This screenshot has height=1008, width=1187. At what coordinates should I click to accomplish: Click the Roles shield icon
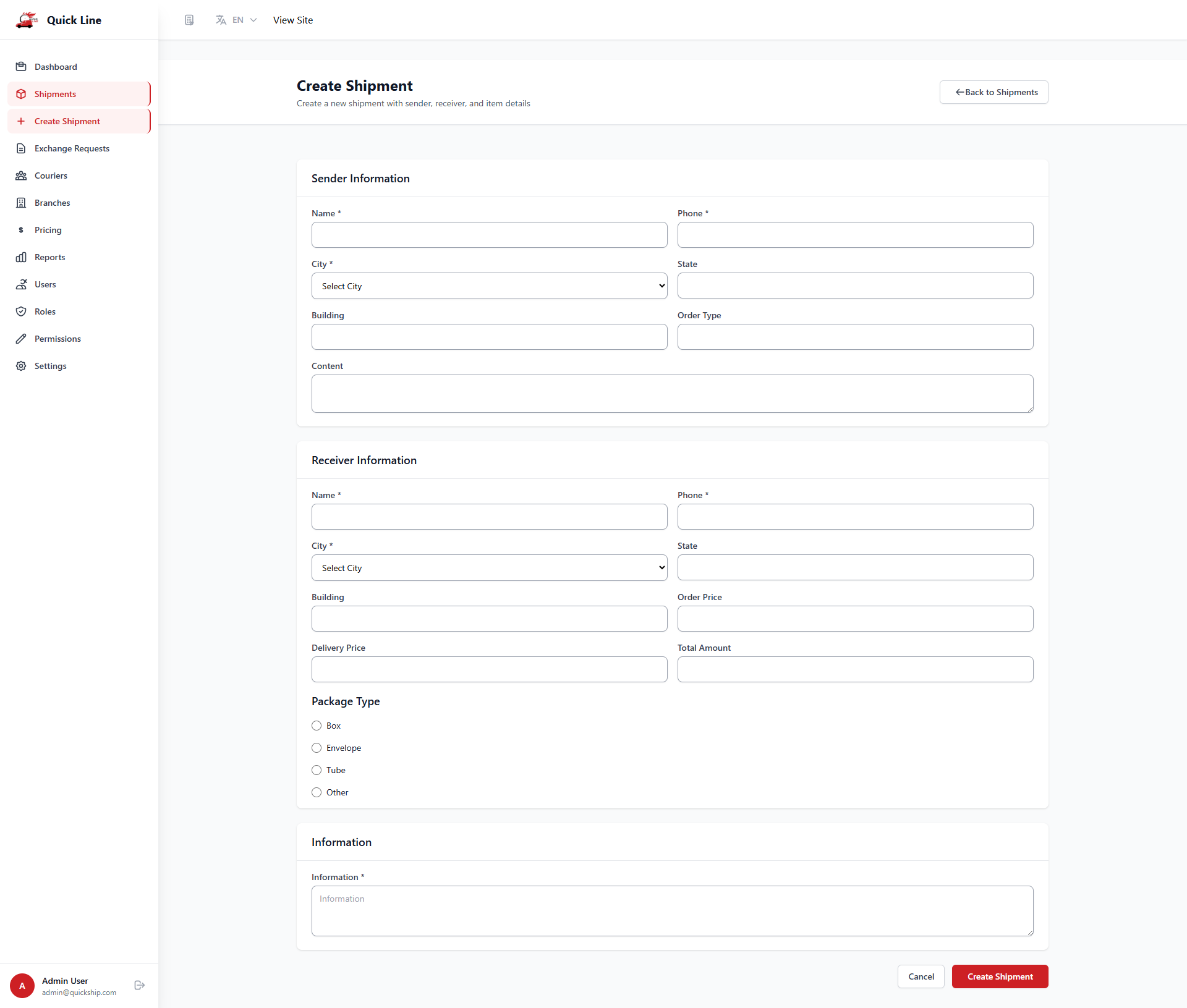point(21,311)
